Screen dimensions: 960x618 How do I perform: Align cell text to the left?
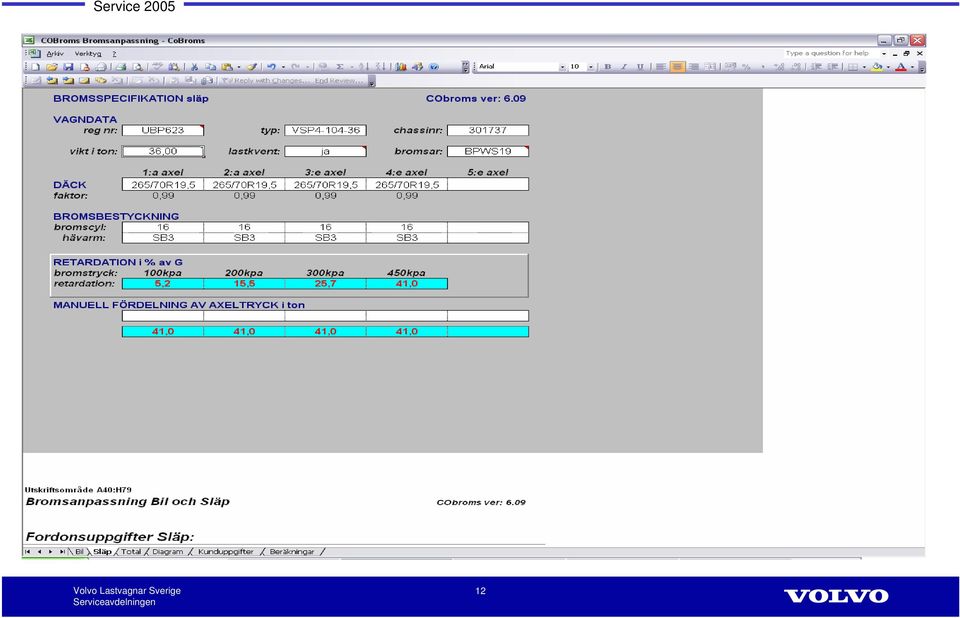point(661,67)
